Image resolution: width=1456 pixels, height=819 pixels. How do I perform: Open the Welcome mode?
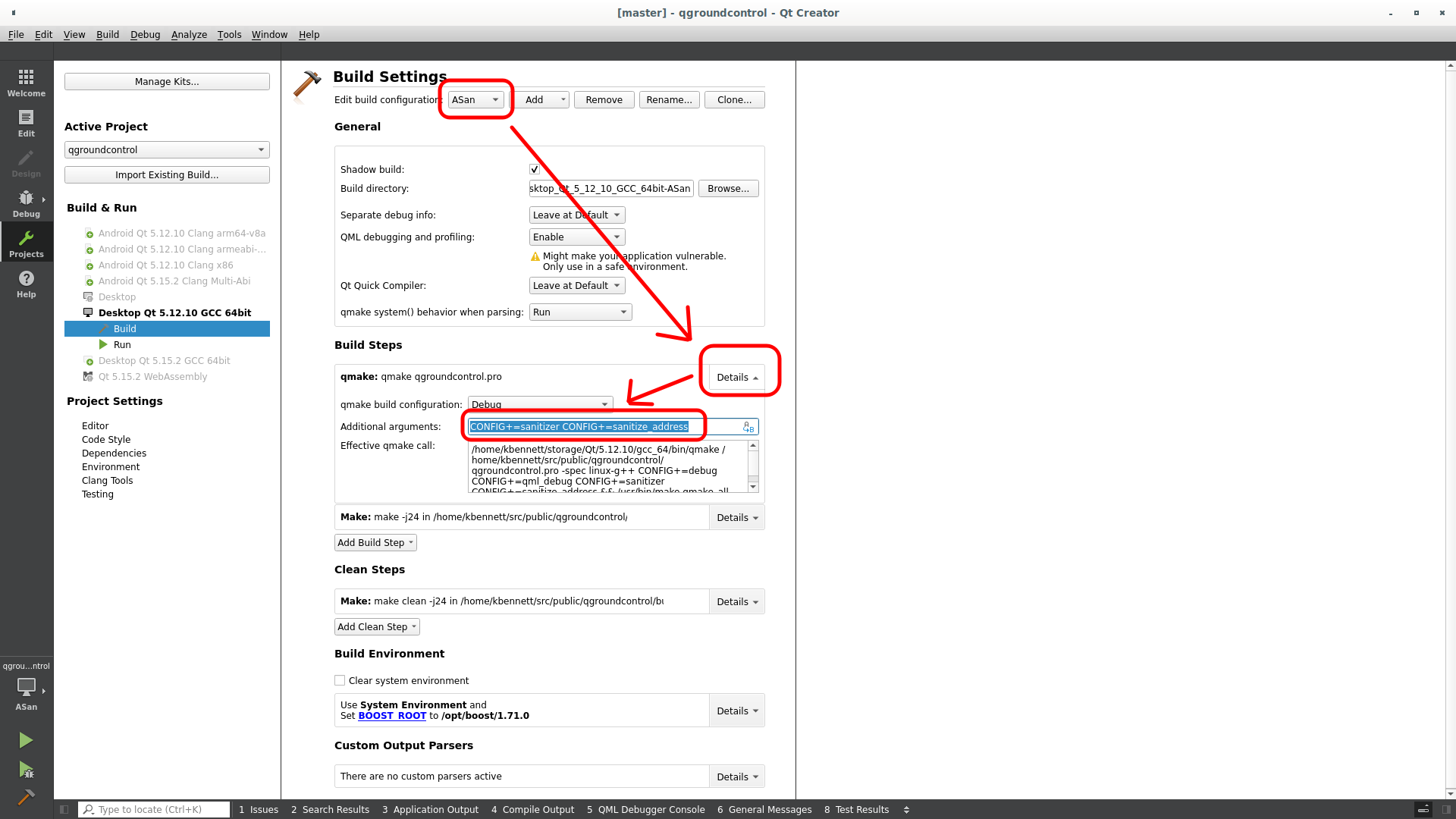(27, 83)
